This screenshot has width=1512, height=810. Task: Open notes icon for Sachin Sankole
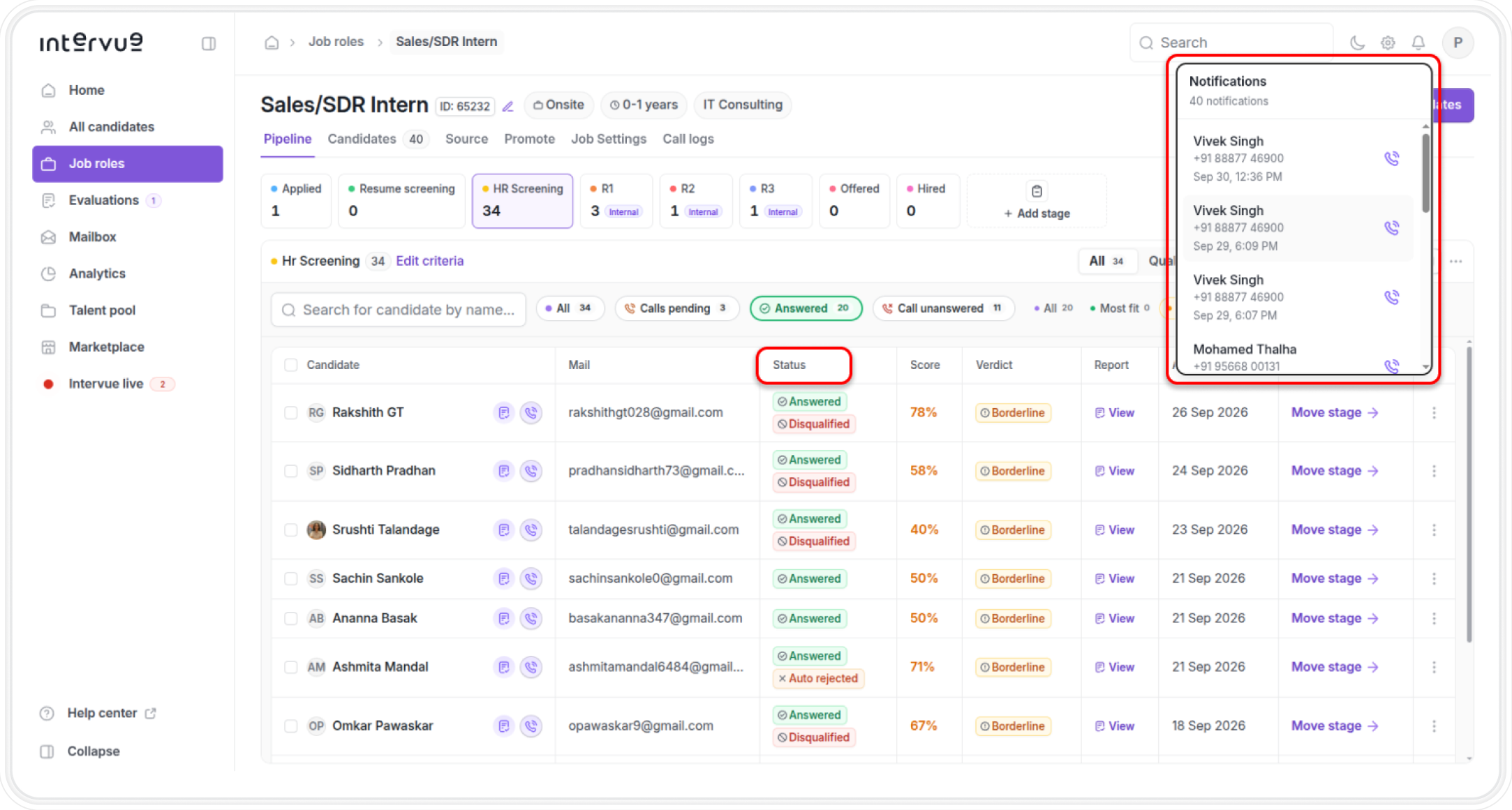coord(503,578)
